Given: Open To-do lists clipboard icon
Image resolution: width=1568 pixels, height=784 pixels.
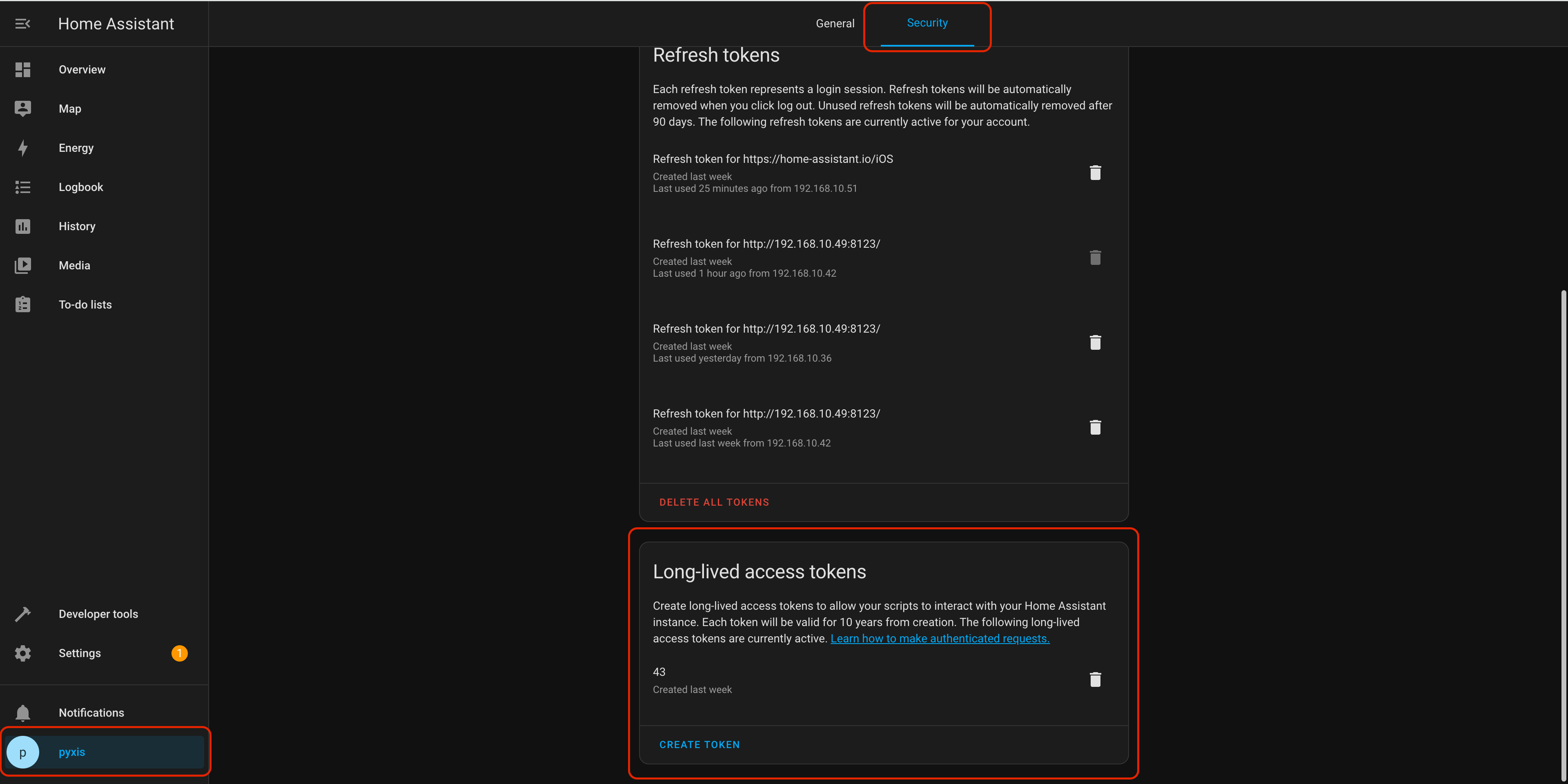Looking at the screenshot, I should [x=22, y=305].
